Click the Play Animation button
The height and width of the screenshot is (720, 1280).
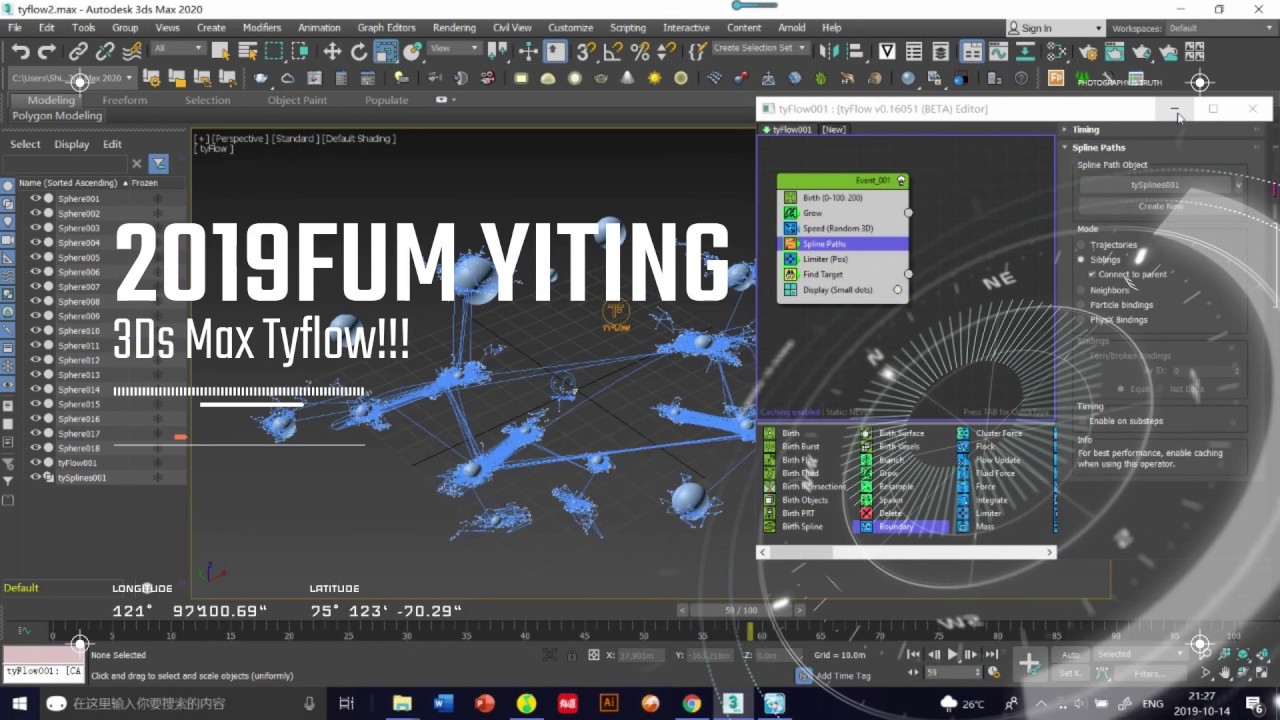click(x=952, y=654)
